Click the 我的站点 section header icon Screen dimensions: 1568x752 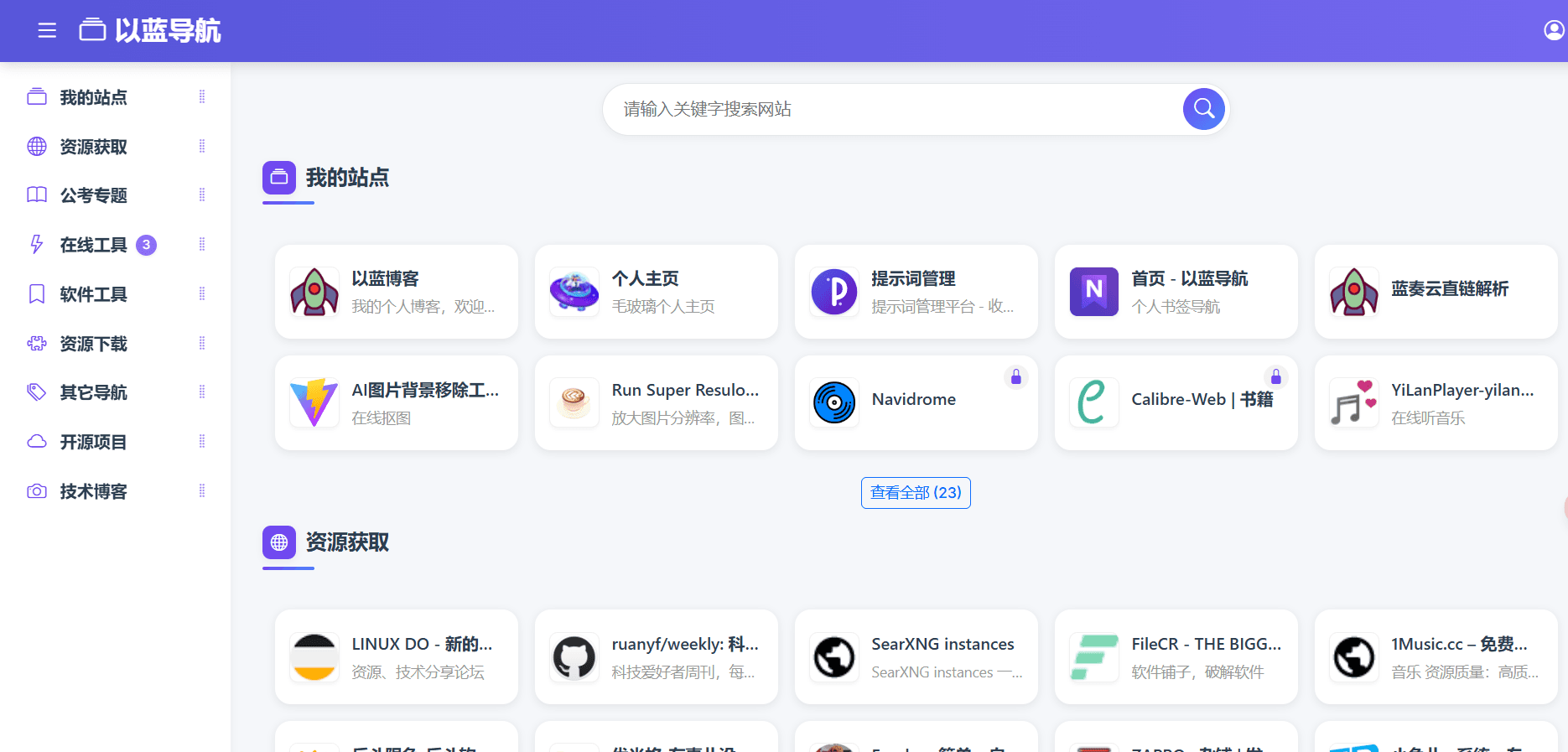279,178
